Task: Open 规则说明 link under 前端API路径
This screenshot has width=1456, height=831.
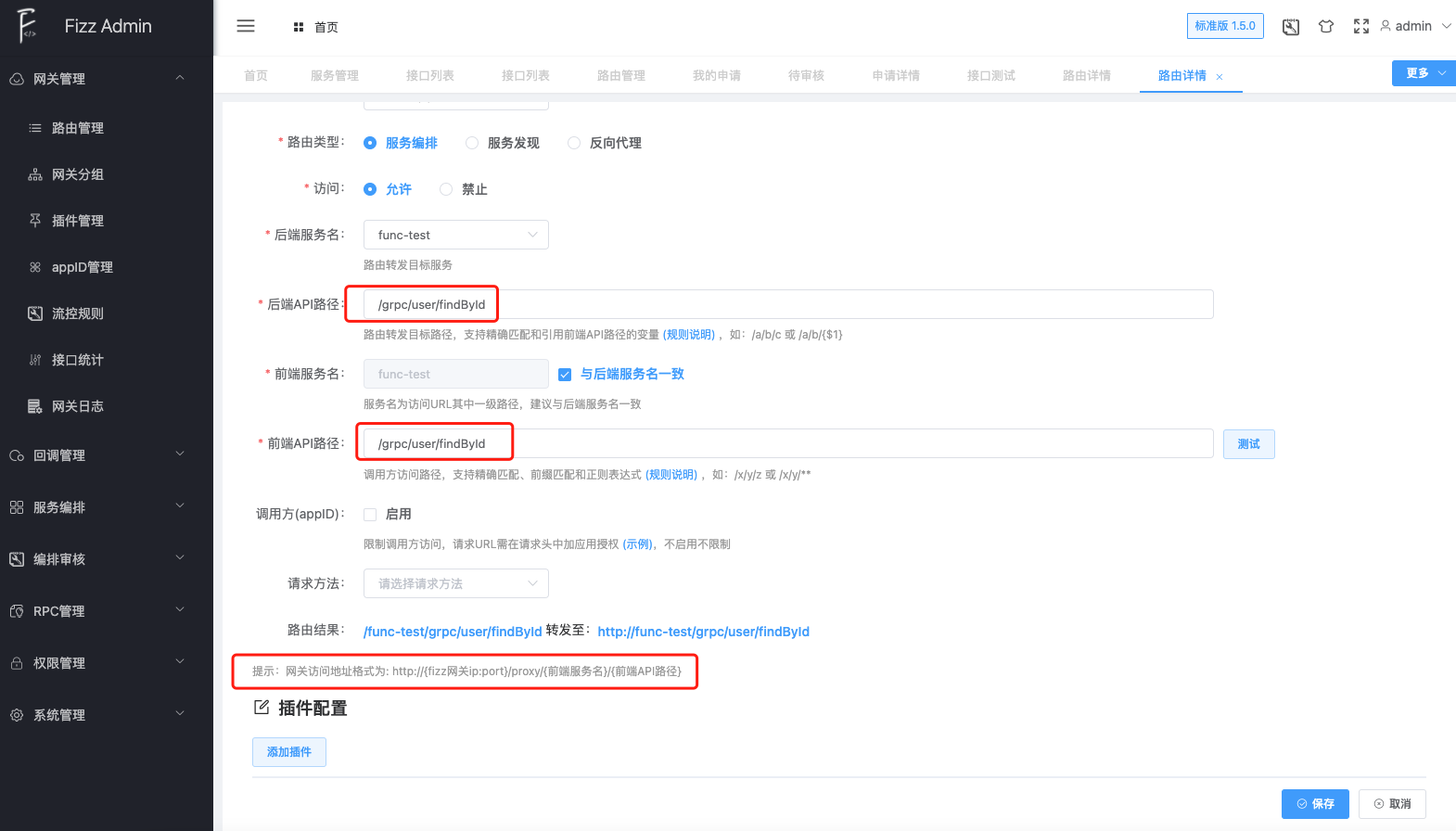Action: (x=671, y=475)
